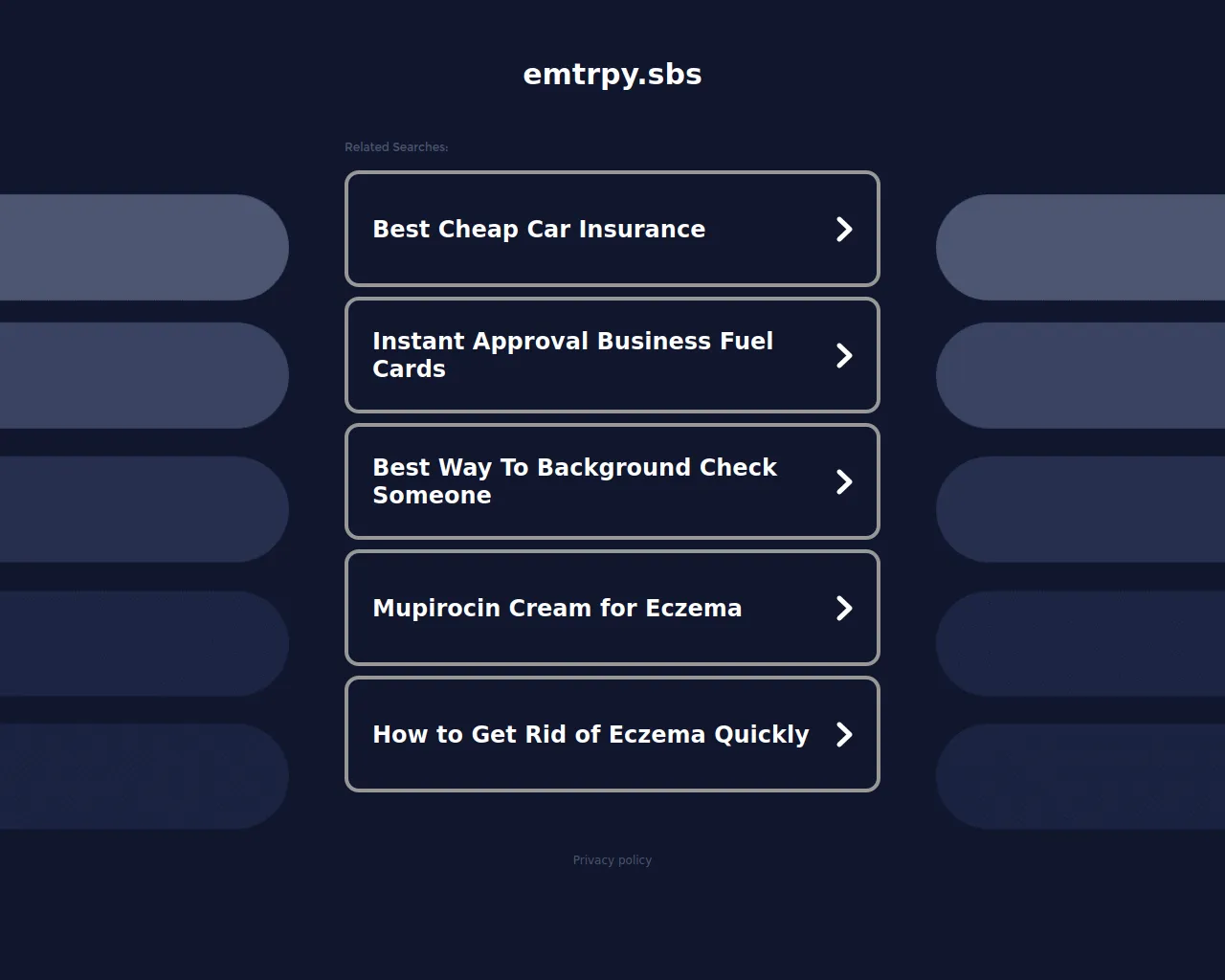
Task: Click the second left pill from the top
Action: coord(144,375)
